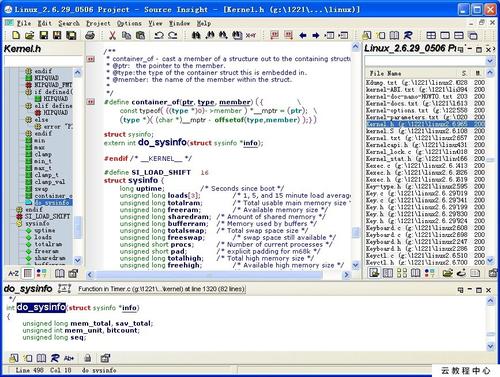Click the New File toolbar icon
Viewport: 500px width, 377px height.
coord(16,35)
